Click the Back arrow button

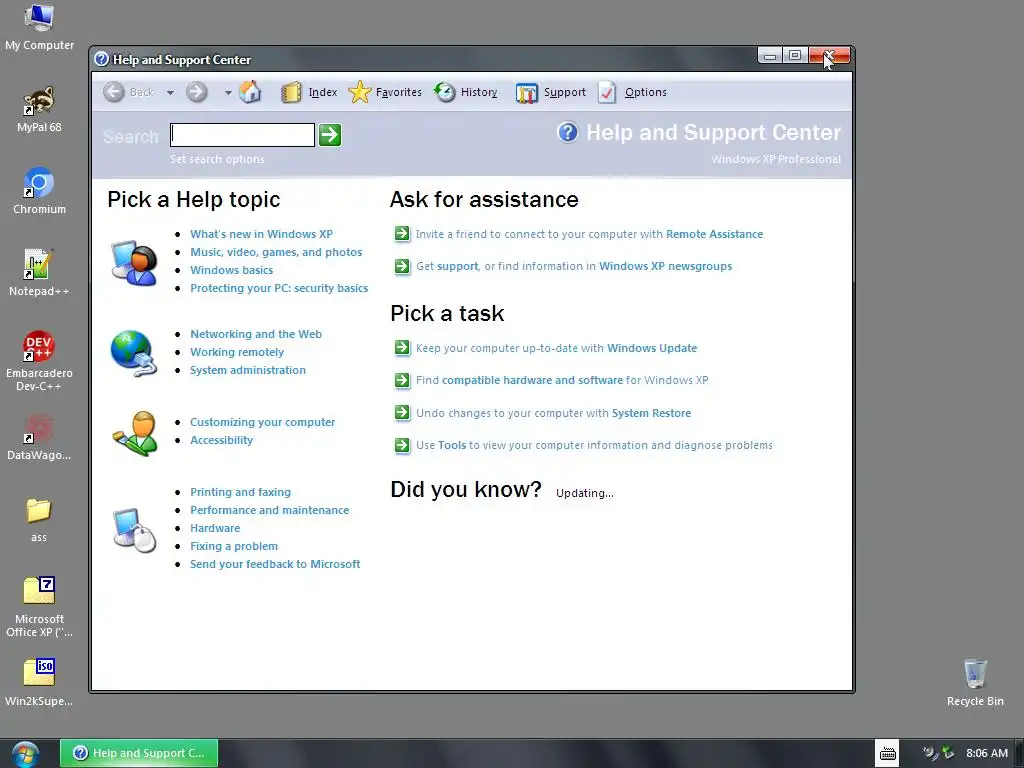114,92
